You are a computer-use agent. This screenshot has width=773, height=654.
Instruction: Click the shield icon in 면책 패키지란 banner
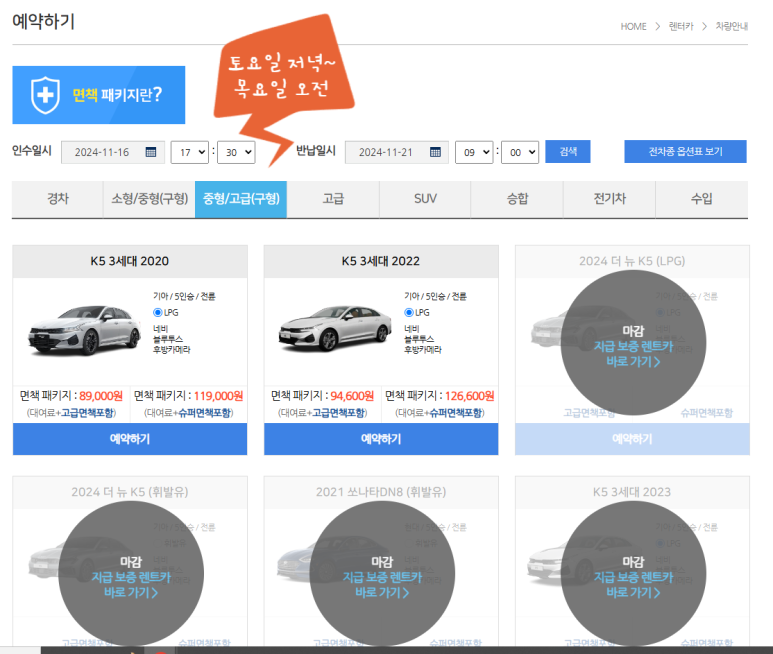[x=45, y=95]
